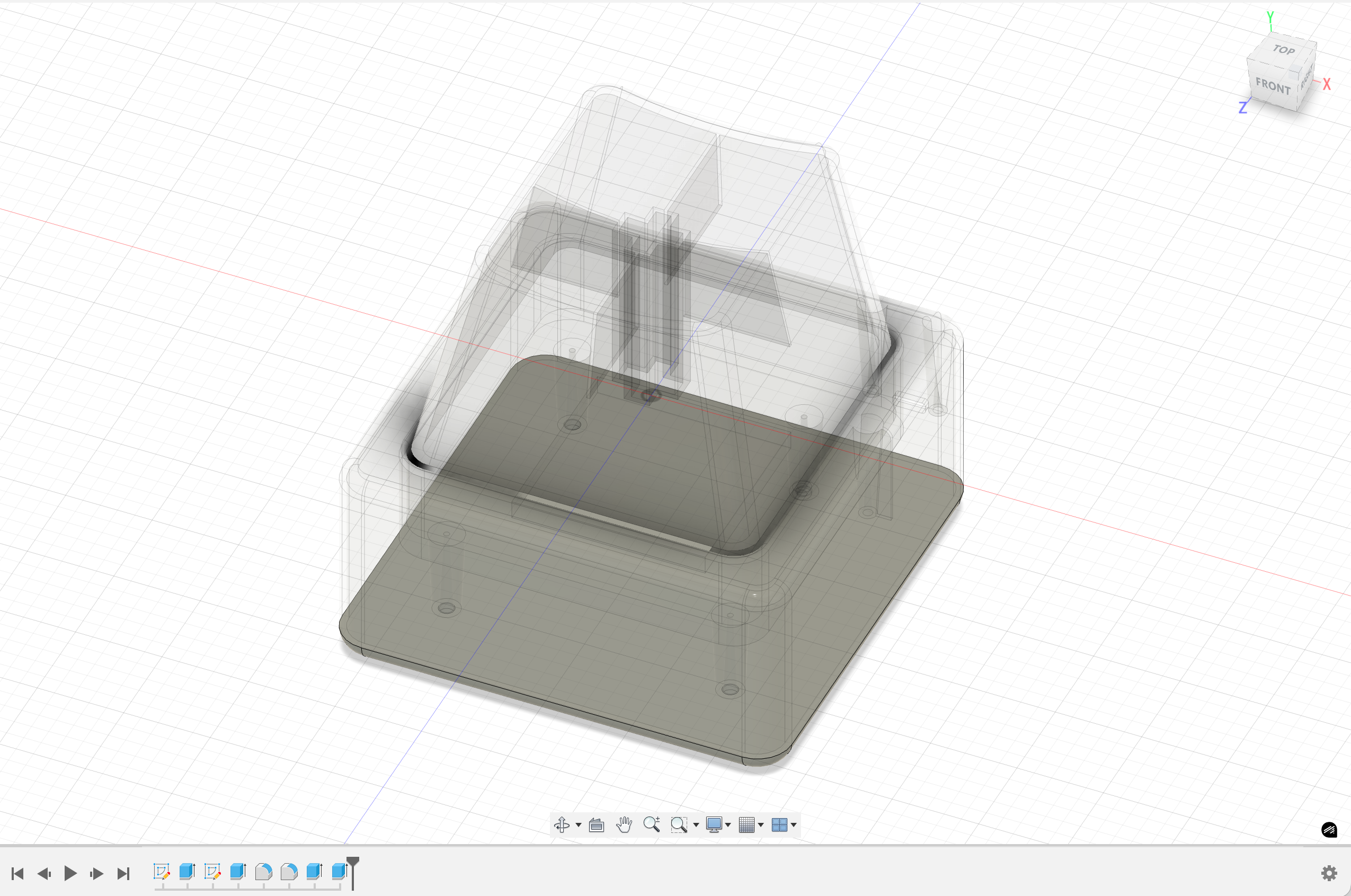This screenshot has height=896, width=1351.
Task: Step forward one feature in timeline
Action: click(96, 873)
